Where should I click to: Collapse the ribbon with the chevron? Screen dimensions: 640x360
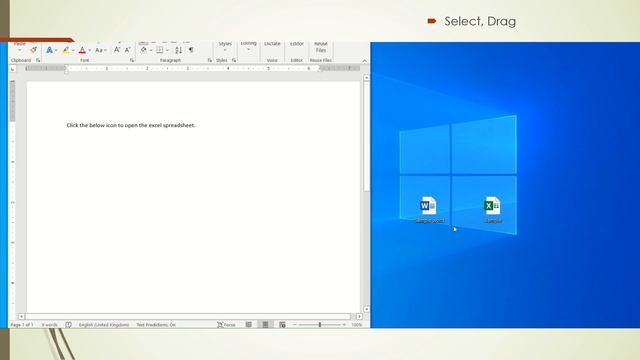364,61
